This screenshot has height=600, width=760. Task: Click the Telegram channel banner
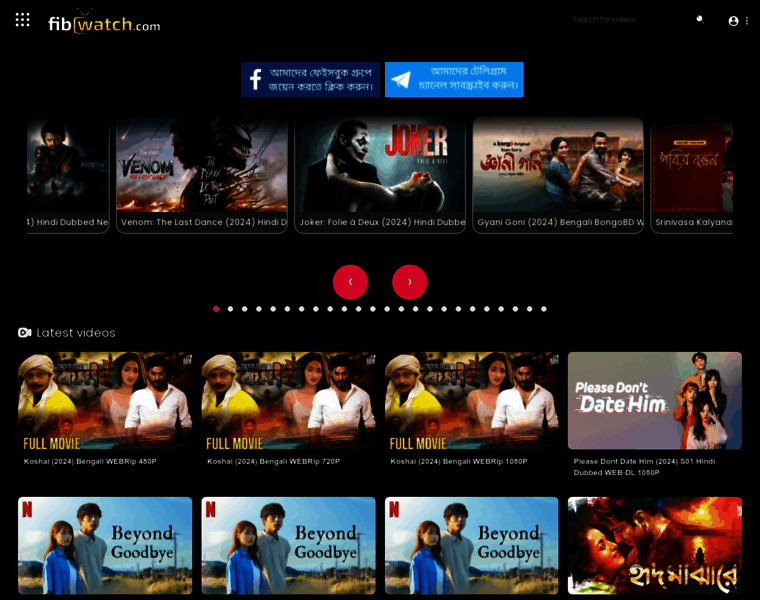454,80
